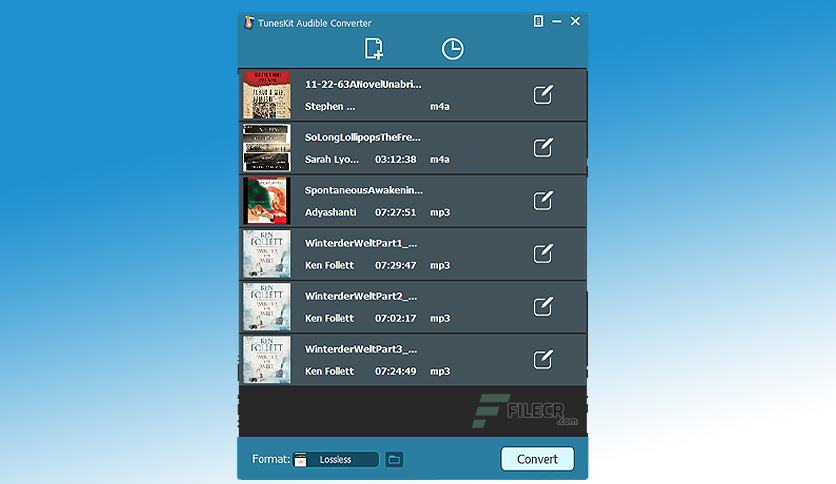Click duration 03:12:38
The height and width of the screenshot is (484, 836).
[396, 159]
